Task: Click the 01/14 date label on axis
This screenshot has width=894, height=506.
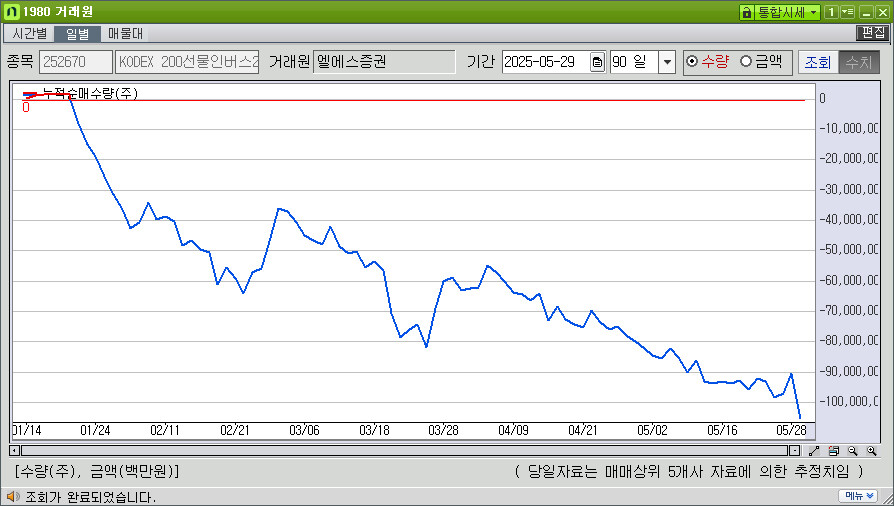Action: pos(27,430)
